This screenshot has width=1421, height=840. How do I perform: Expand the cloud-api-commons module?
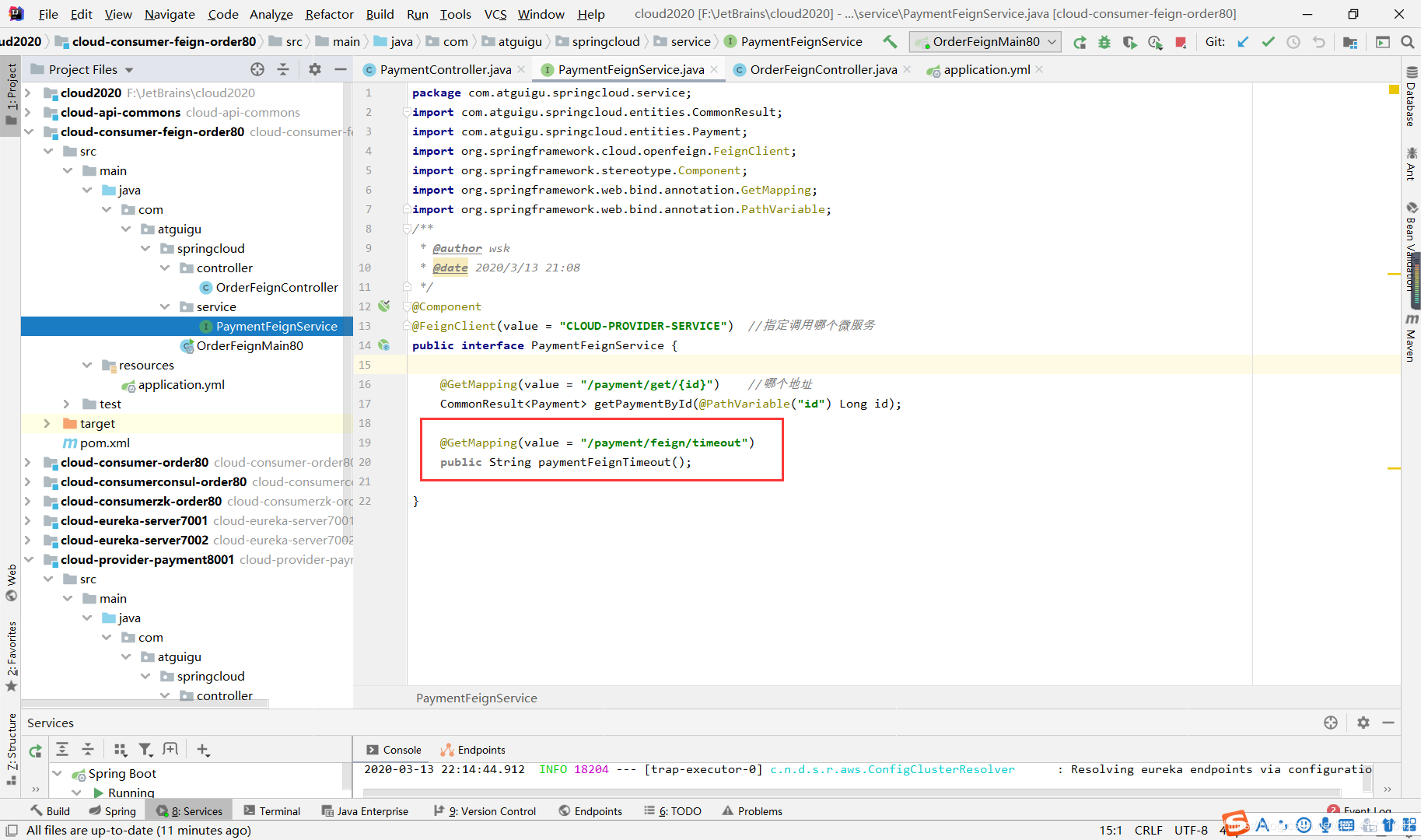[29, 112]
